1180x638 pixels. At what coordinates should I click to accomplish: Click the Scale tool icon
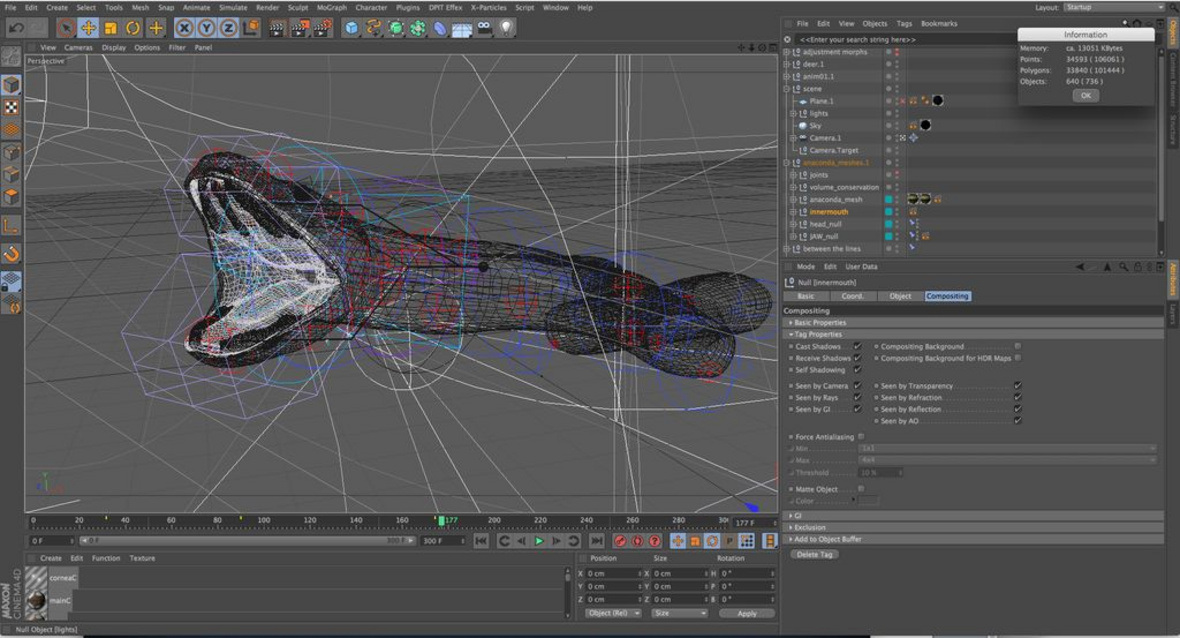pyautogui.click(x=111, y=28)
